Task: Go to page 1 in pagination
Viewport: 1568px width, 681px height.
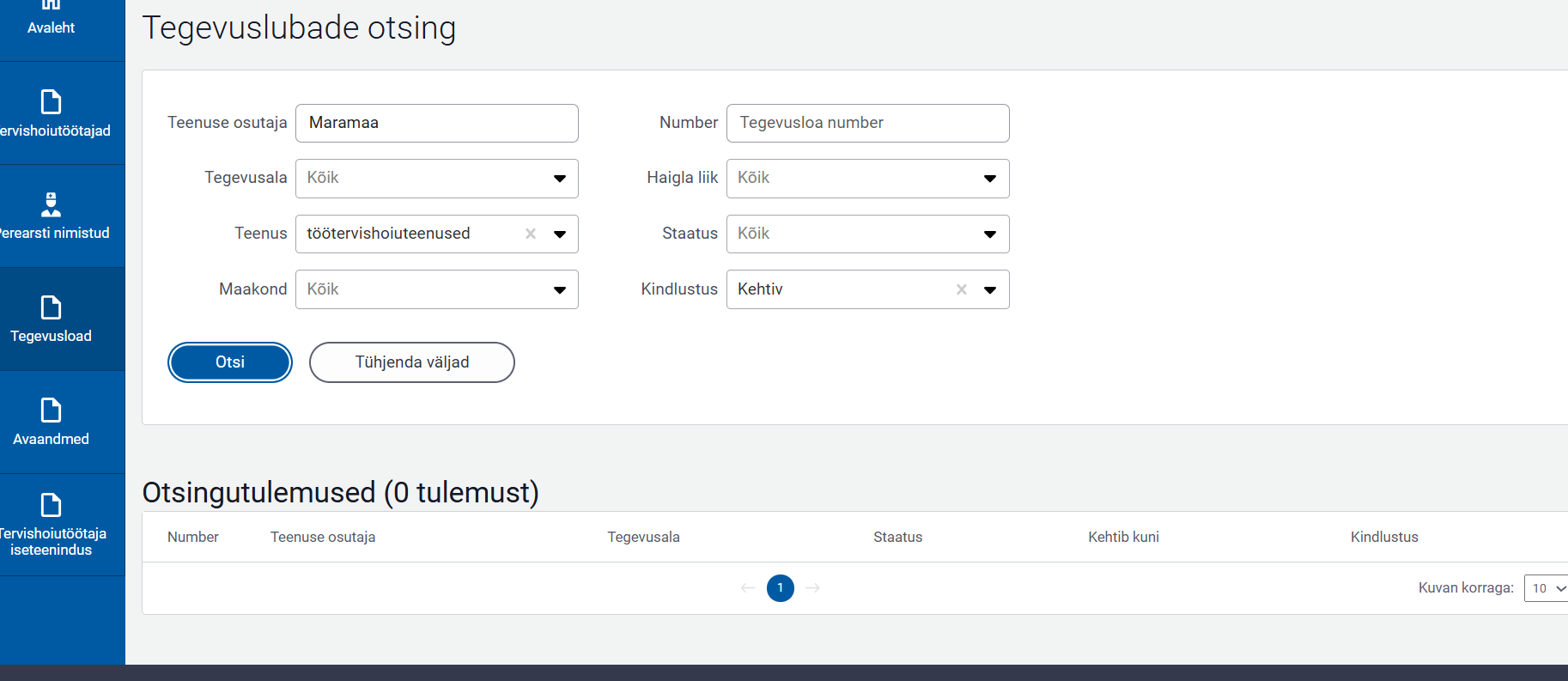Action: 780,588
